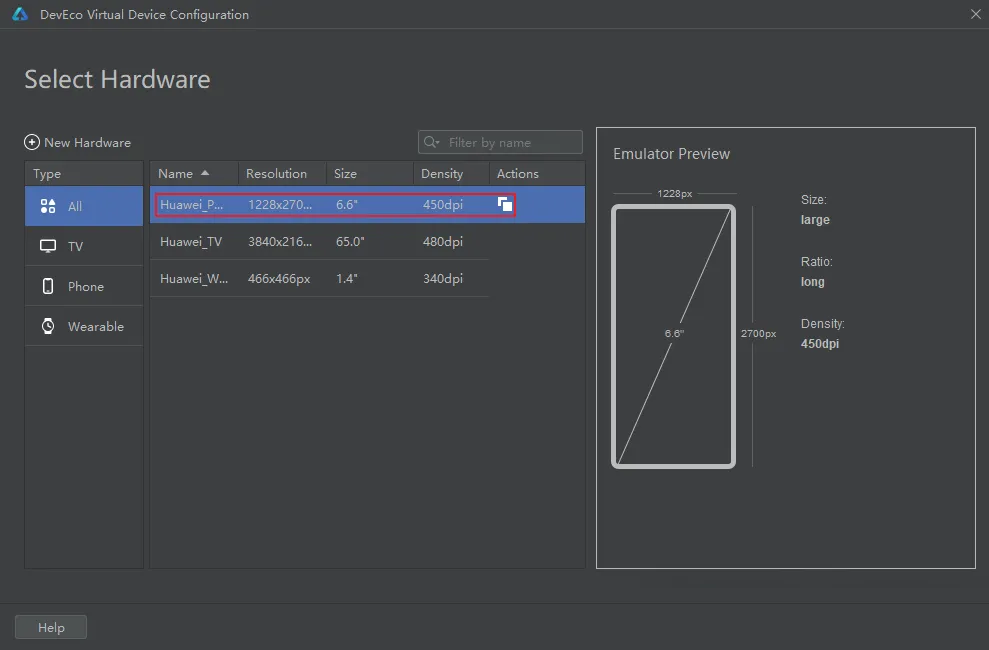Image resolution: width=989 pixels, height=650 pixels.
Task: Filter device list by TV type
Action: point(84,246)
